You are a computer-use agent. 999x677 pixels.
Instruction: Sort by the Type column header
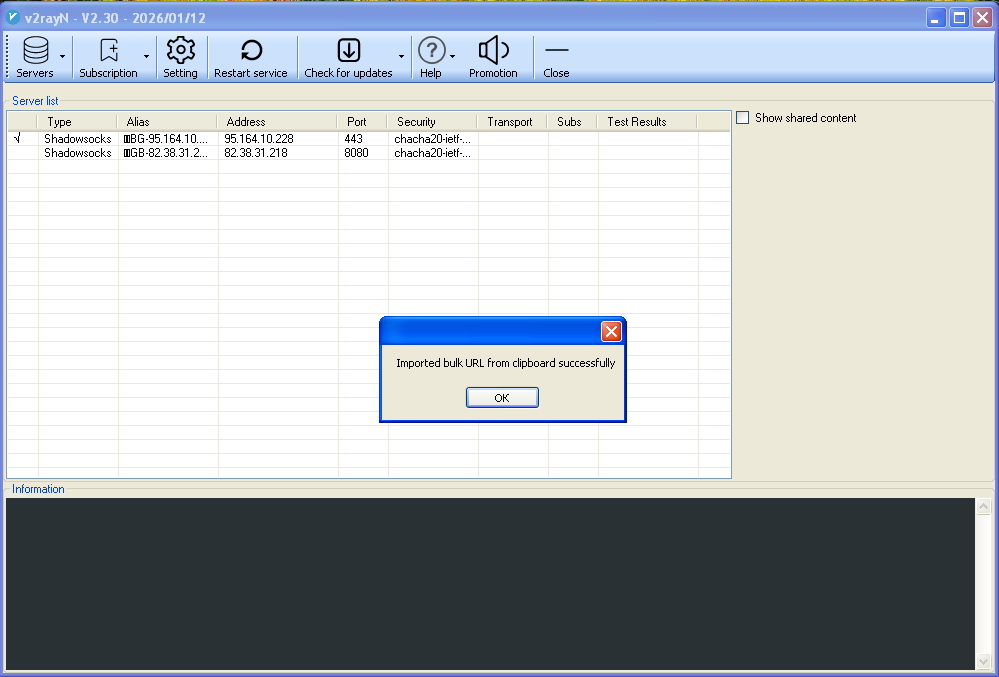77,122
